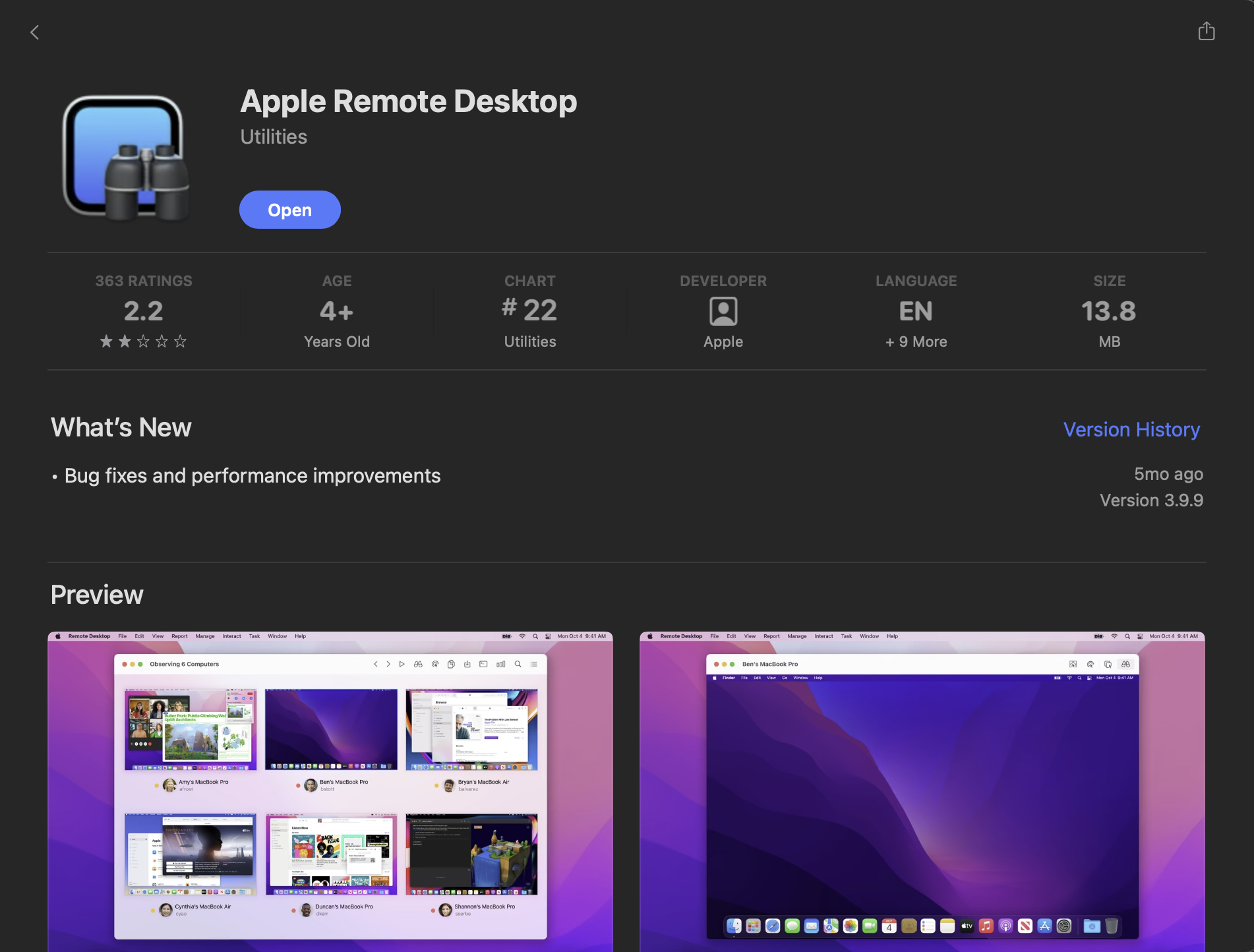This screenshot has height=952, width=1254.
Task: Click the EN language code
Action: point(916,311)
